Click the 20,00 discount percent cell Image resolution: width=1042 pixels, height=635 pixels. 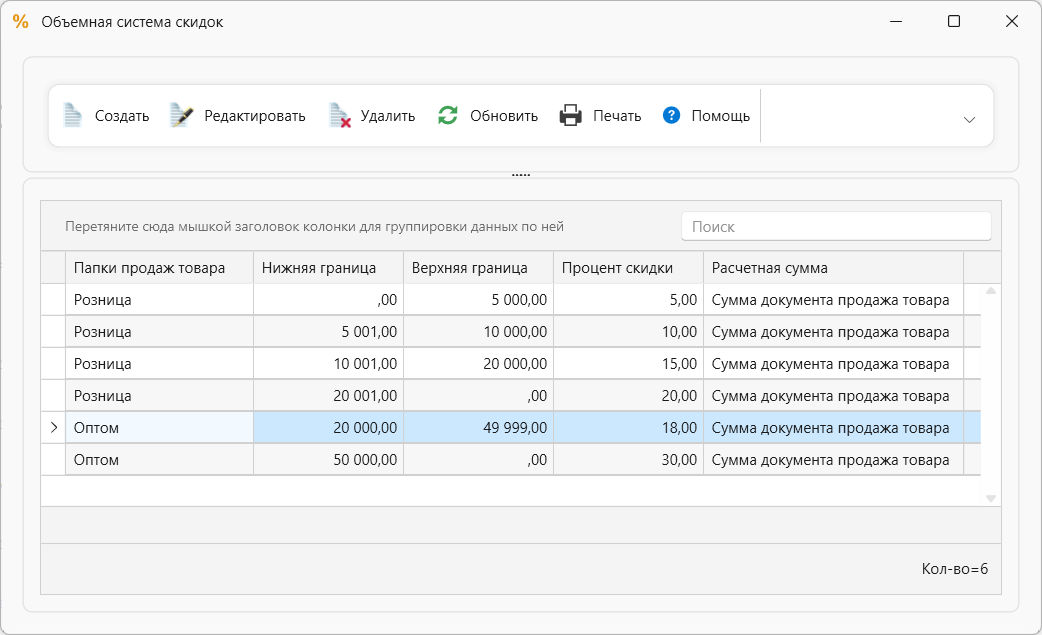[629, 395]
